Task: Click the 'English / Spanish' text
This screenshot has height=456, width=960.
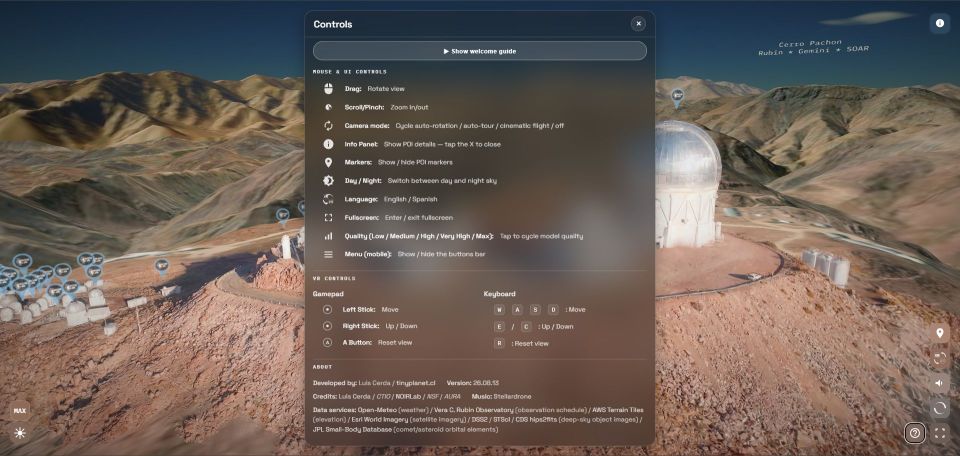Action: (410, 199)
